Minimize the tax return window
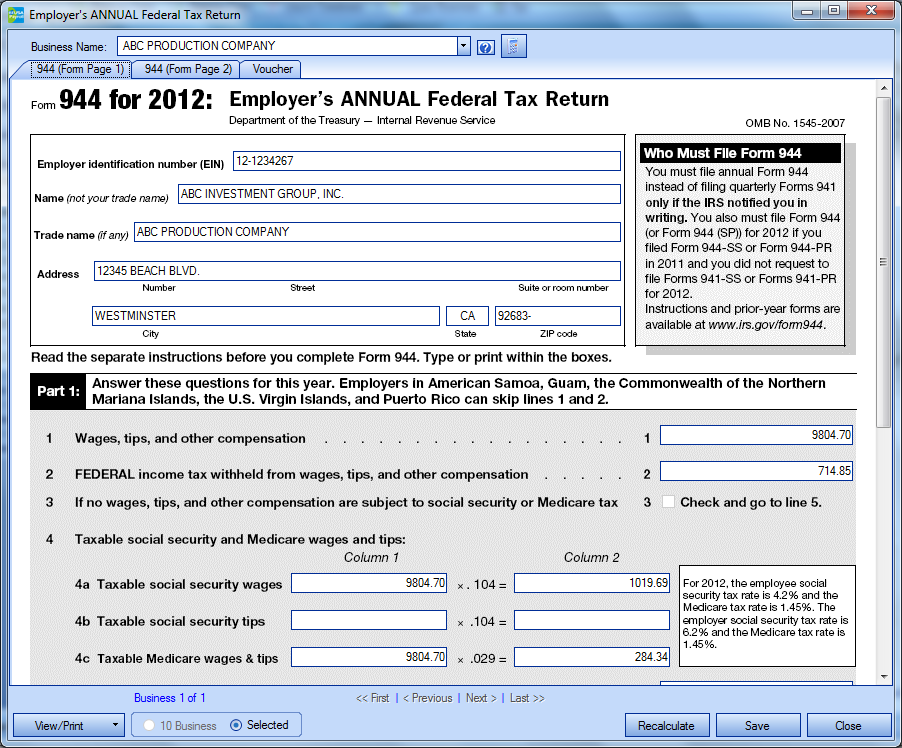This screenshot has width=902, height=748. coord(807,11)
